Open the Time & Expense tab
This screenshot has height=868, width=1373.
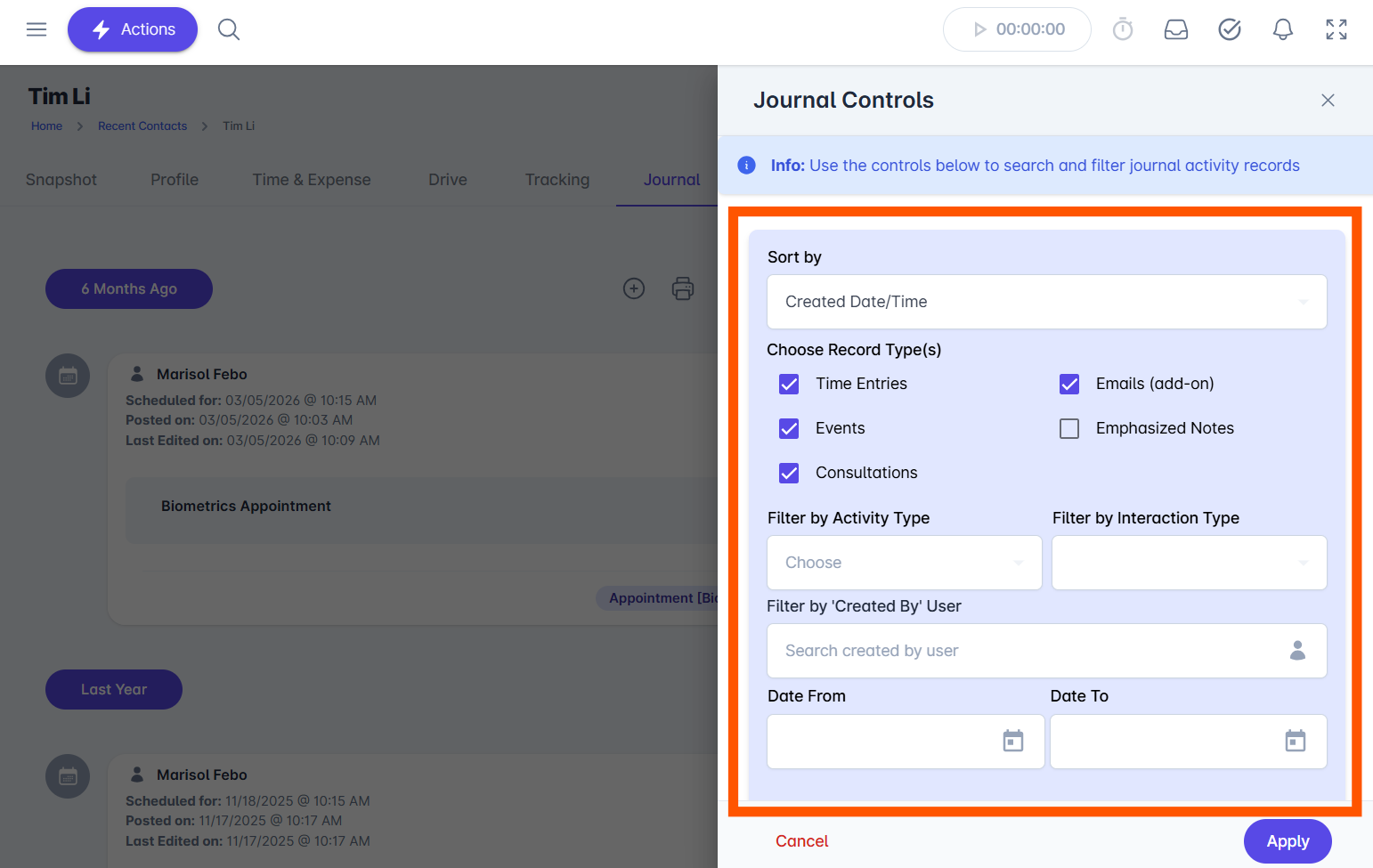tap(312, 180)
